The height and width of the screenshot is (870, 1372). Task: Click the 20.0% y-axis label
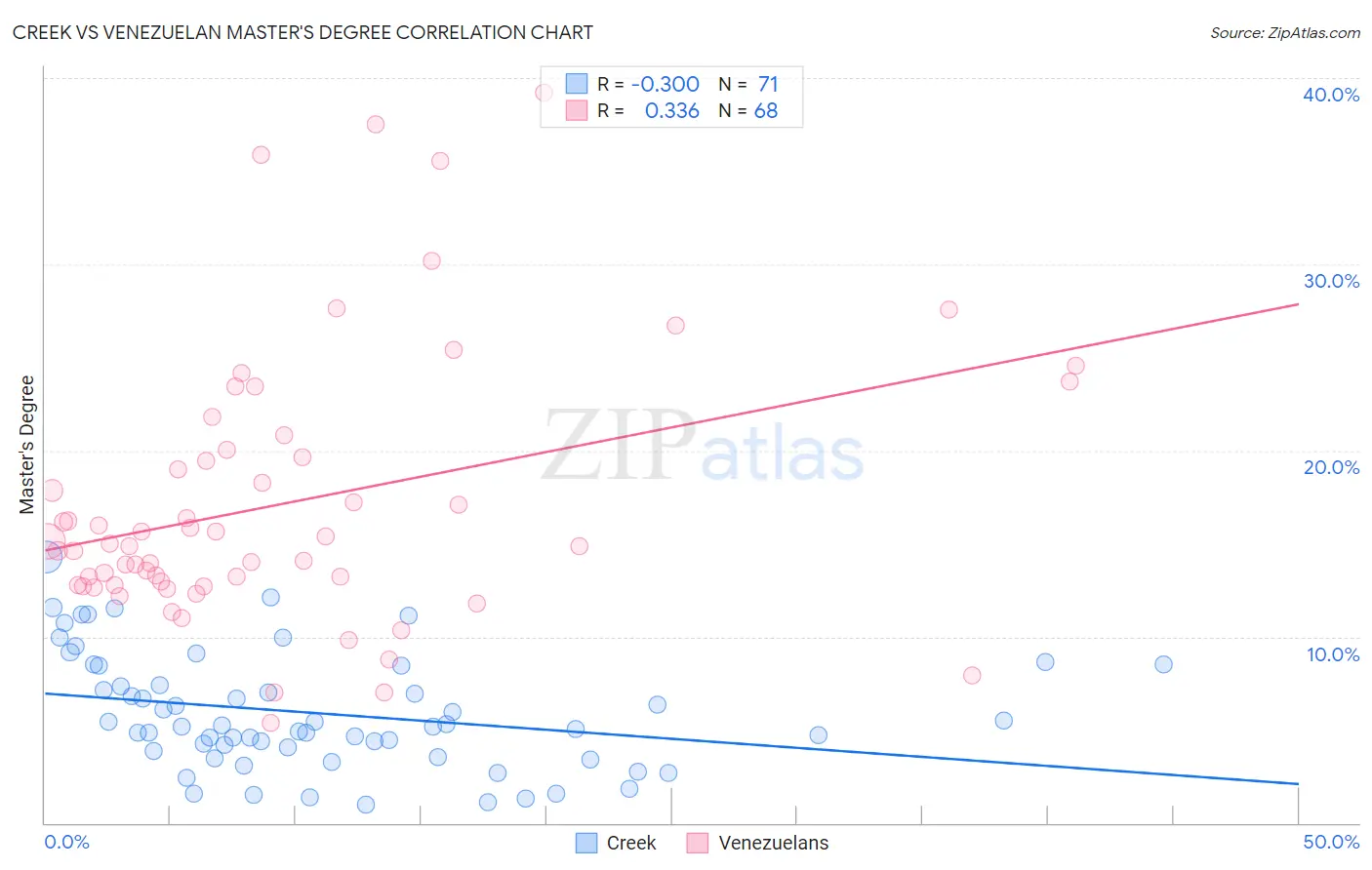[1331, 467]
